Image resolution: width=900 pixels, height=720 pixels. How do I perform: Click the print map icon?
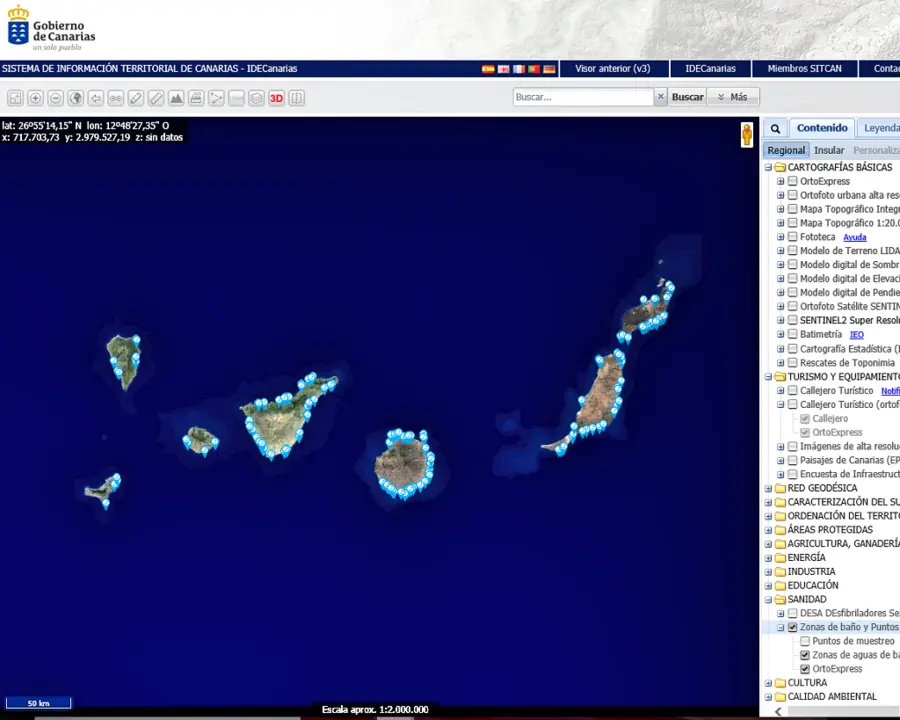click(196, 98)
